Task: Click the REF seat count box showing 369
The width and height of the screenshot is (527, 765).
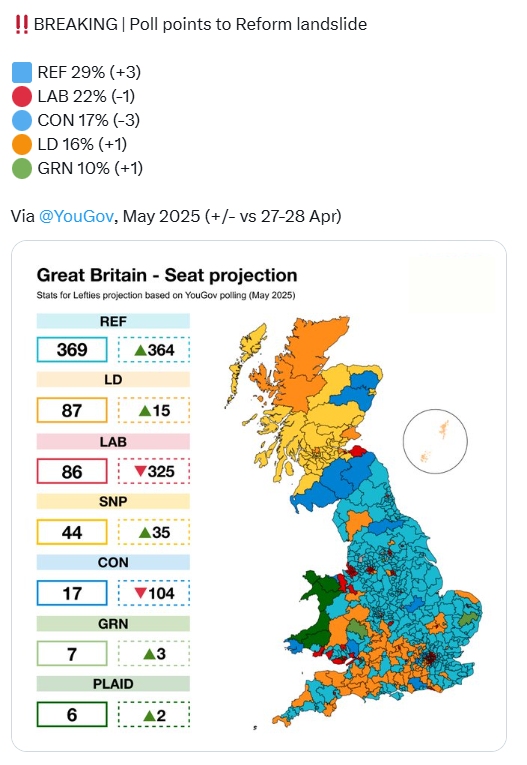Action: (x=72, y=349)
